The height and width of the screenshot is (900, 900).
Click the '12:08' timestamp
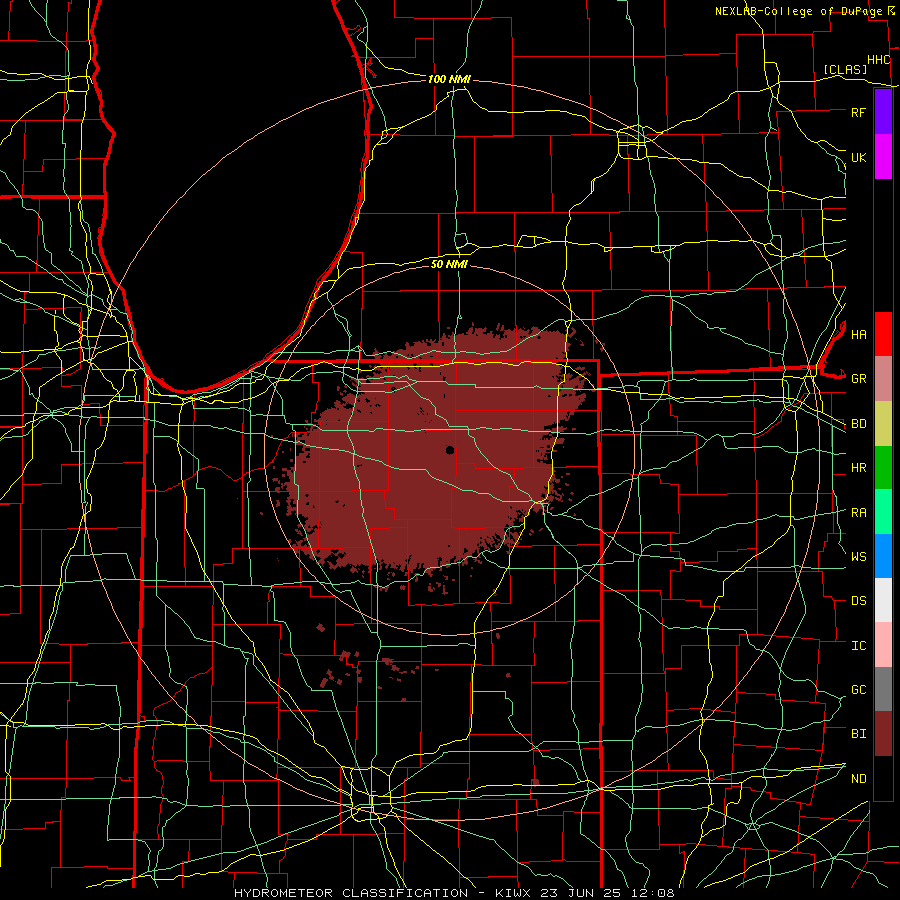click(x=653, y=893)
